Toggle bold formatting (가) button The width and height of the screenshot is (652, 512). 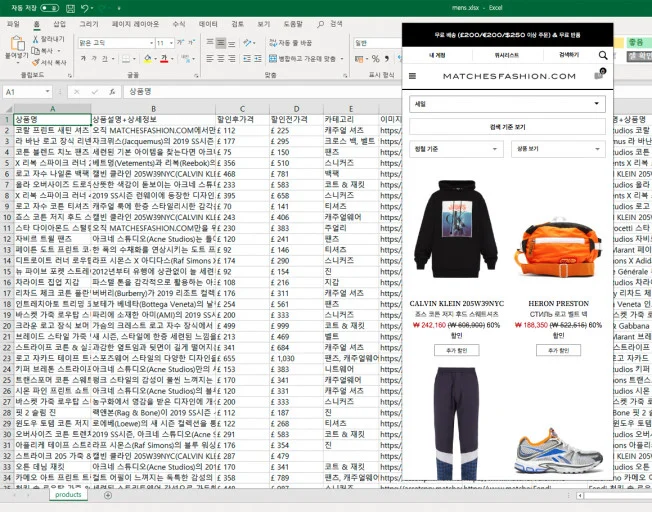(x=83, y=59)
